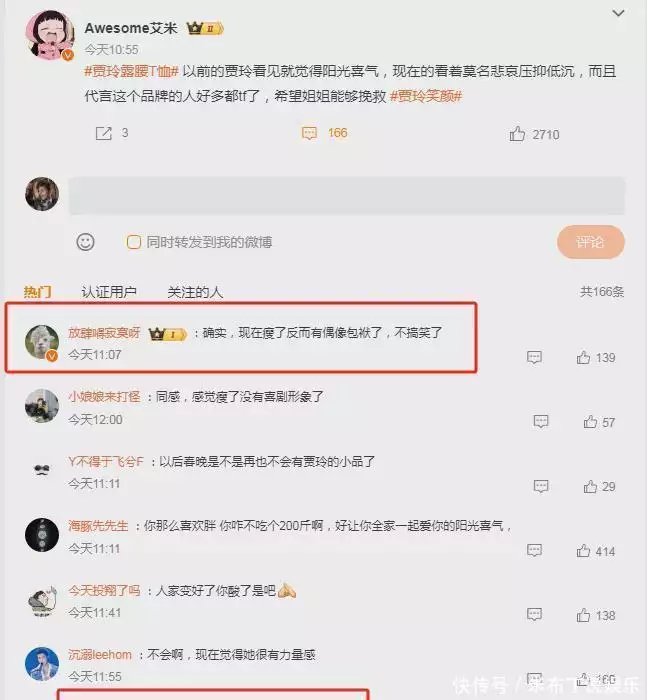Open the emoji picker smiley icon

click(85, 242)
